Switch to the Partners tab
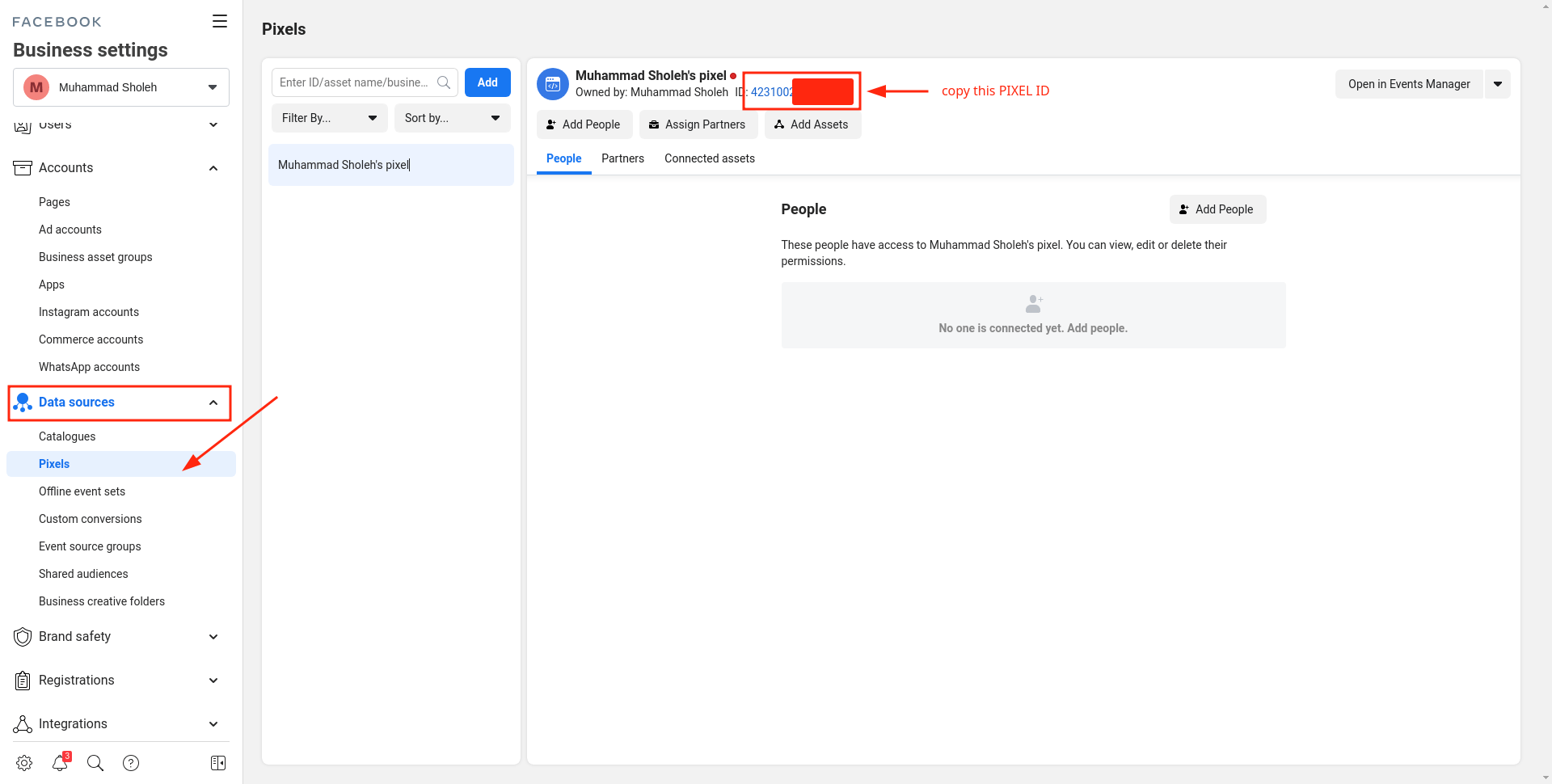Screen dimensions: 1552x784 pyautogui.click(x=622, y=158)
